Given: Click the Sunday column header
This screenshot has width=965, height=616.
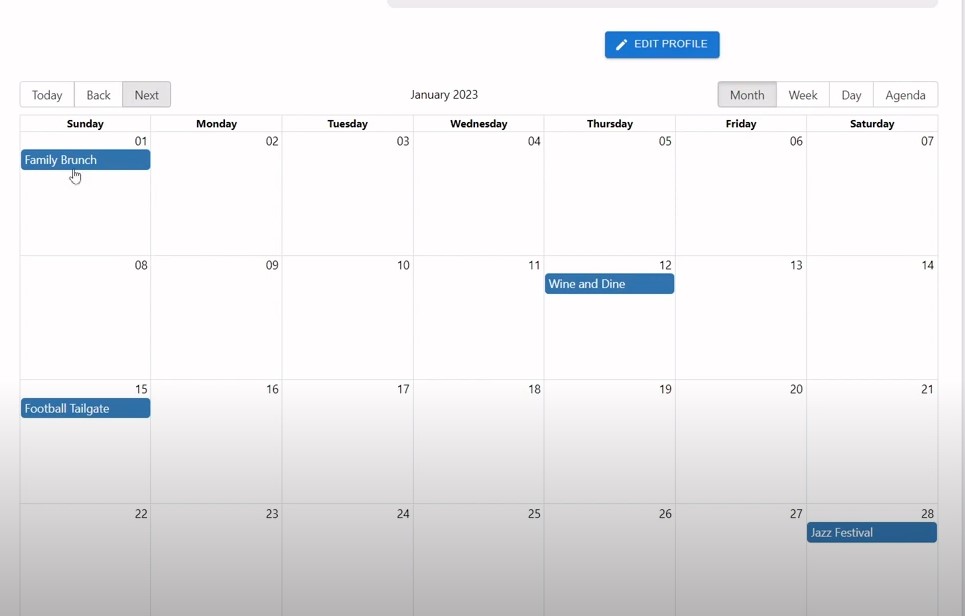Looking at the screenshot, I should (85, 123).
